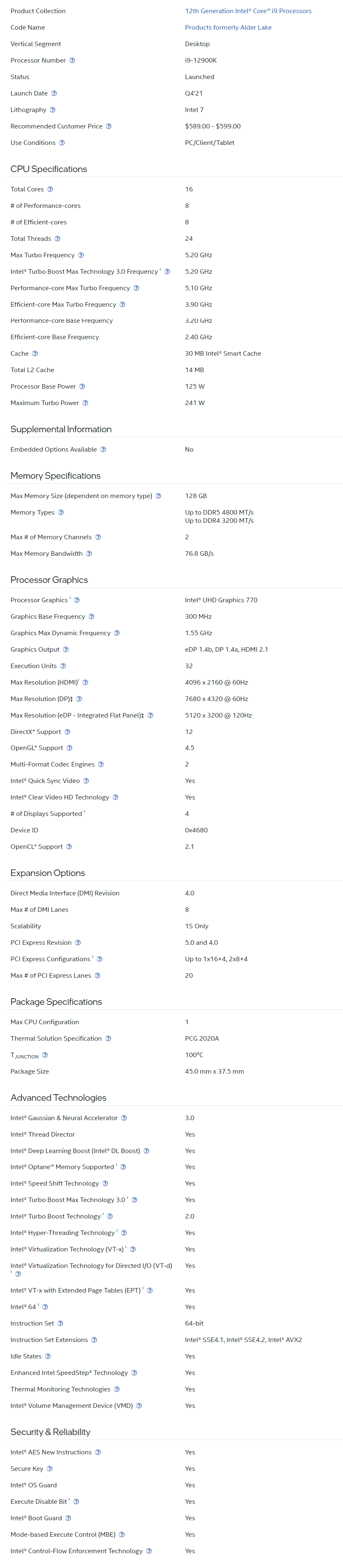Open the Execution Units info icon

[x=63, y=666]
